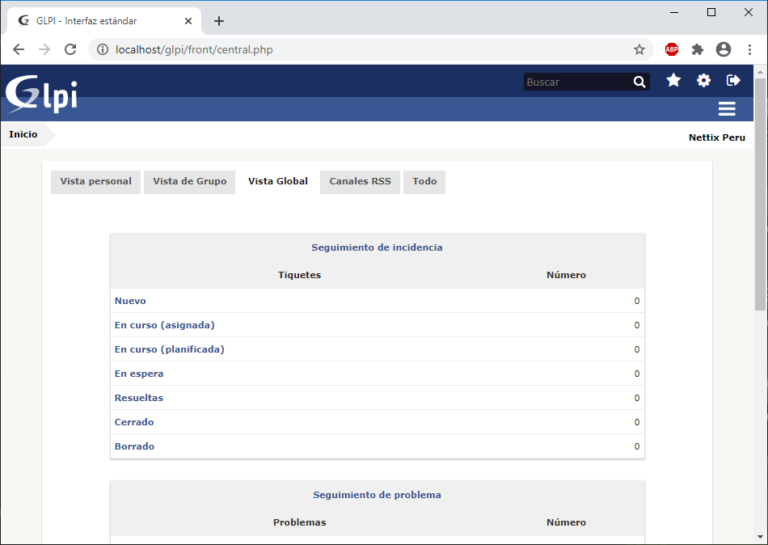Switch to Canales RSS tab

click(360, 182)
